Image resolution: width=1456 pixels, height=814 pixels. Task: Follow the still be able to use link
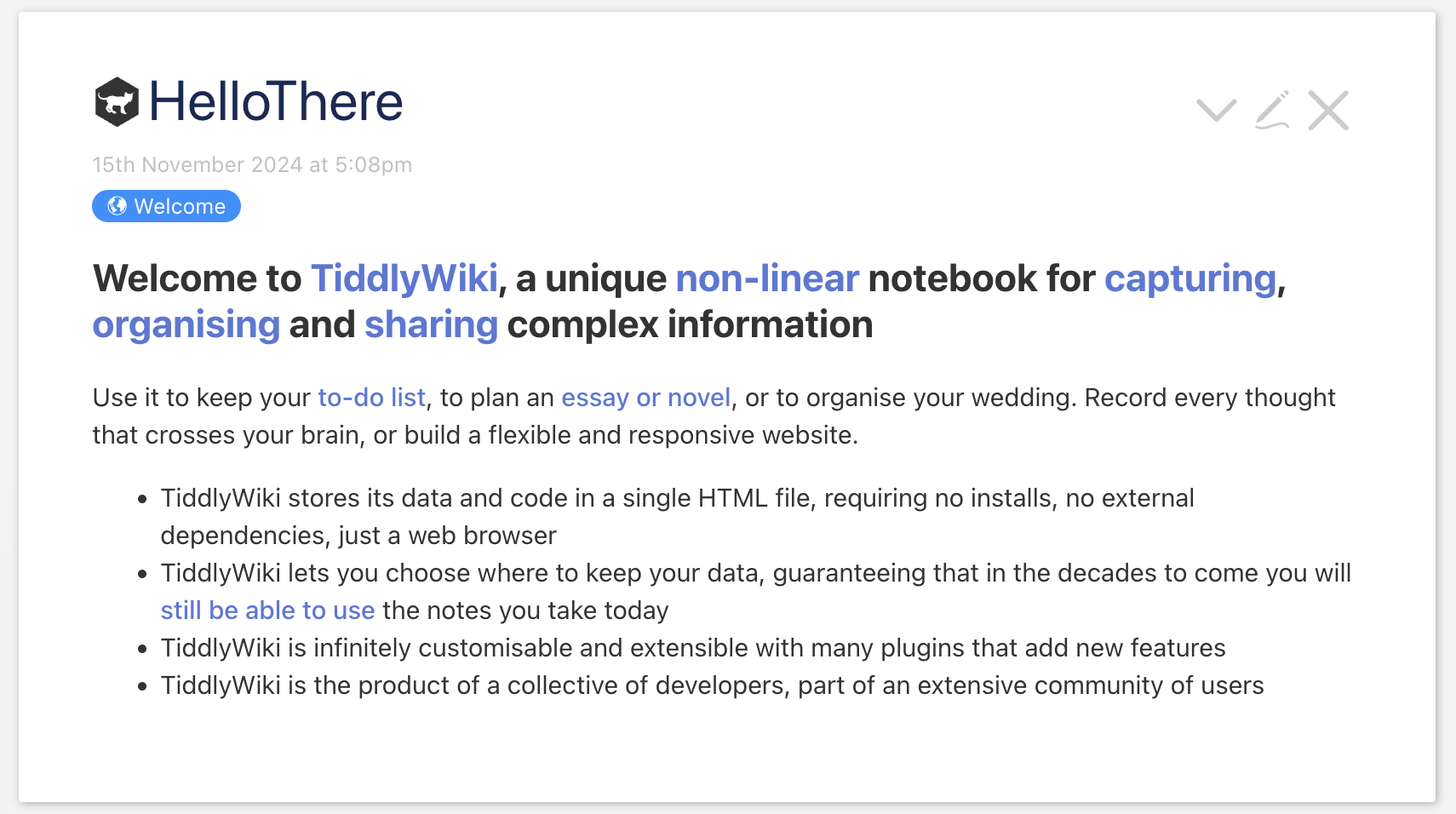coord(267,610)
